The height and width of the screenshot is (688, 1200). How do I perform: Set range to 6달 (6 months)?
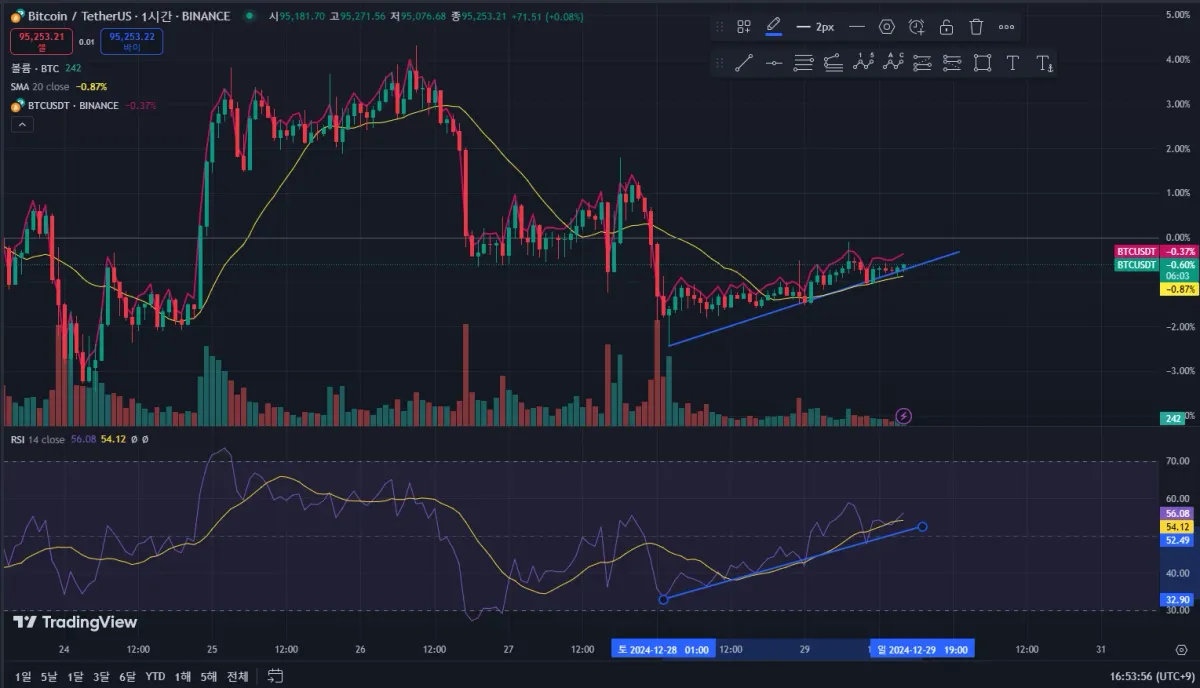point(127,676)
